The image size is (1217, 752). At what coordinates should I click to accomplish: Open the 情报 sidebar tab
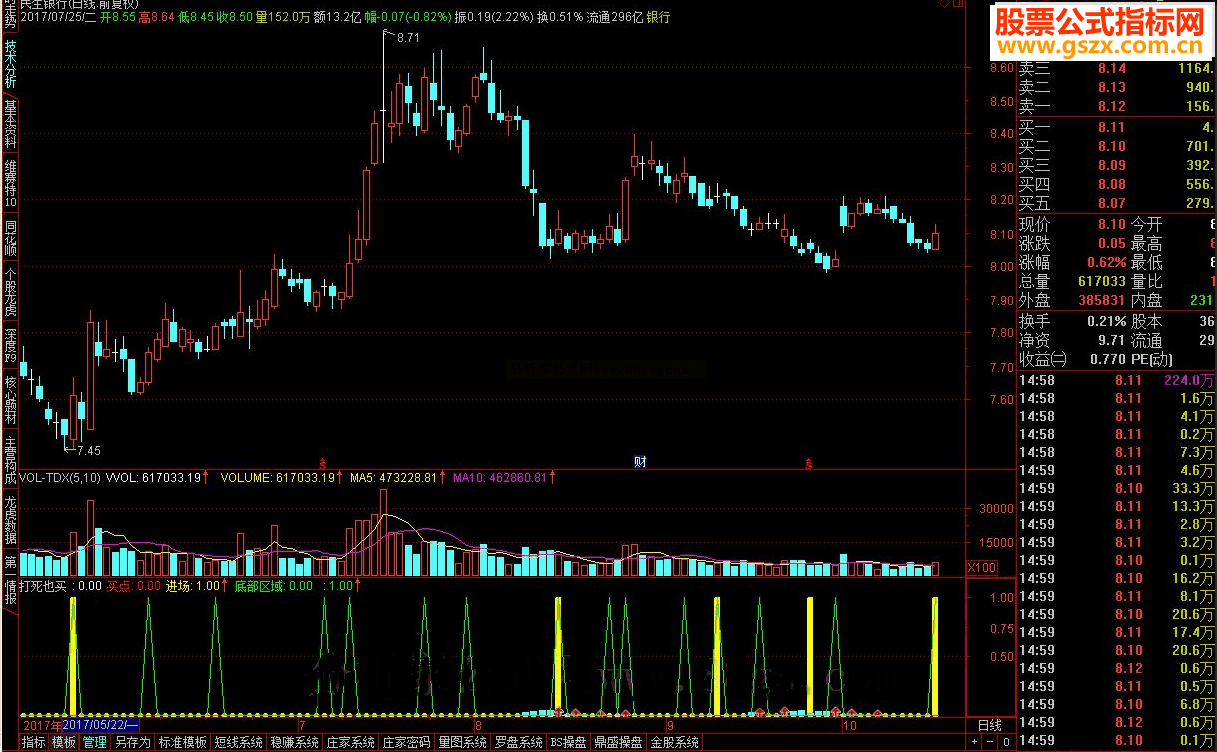[x=10, y=591]
